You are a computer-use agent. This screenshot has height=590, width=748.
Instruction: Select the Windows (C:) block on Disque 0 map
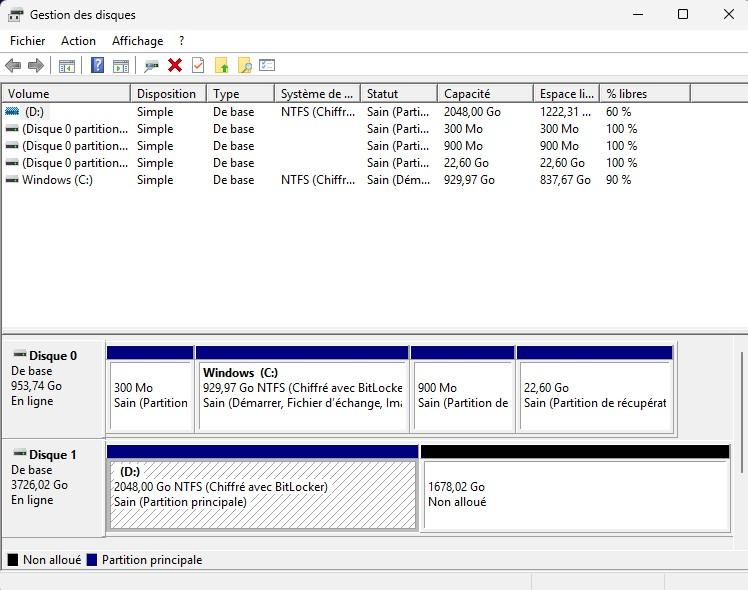(x=302, y=390)
